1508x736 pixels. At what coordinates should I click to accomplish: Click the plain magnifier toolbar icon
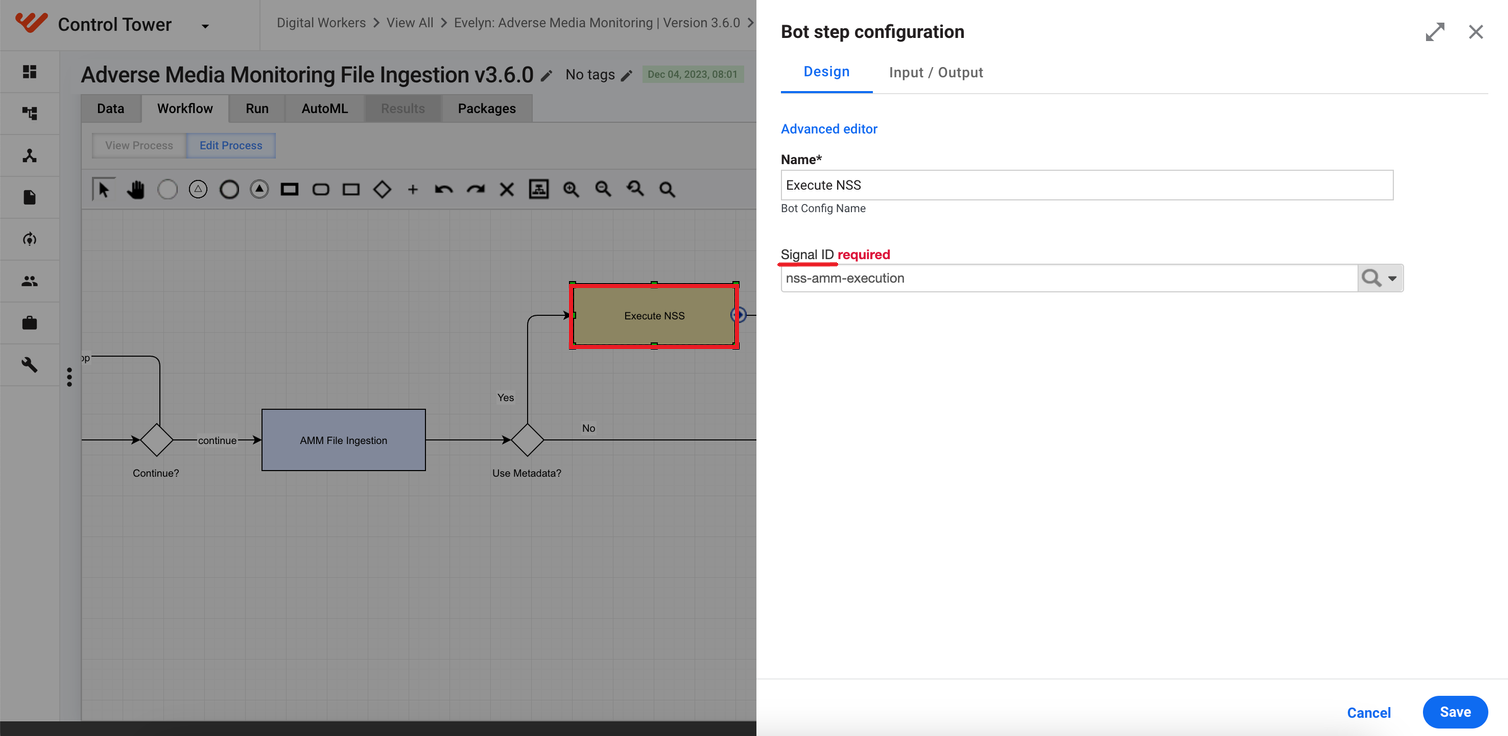pyautogui.click(x=667, y=189)
